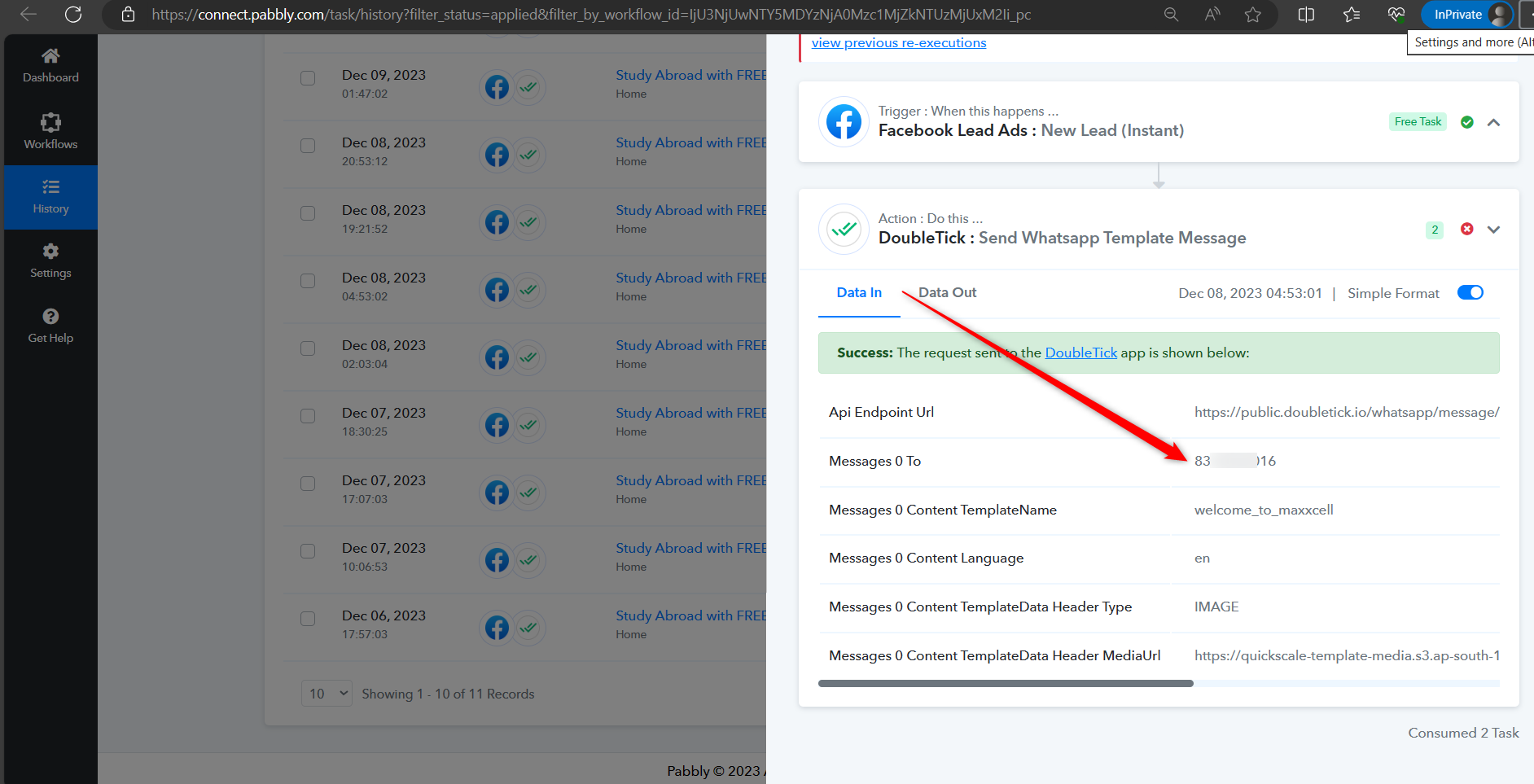Screen dimensions: 1534x784
Task: Click Dec 08, 2023 04:53:01 timestamp
Action: [x=1250, y=293]
